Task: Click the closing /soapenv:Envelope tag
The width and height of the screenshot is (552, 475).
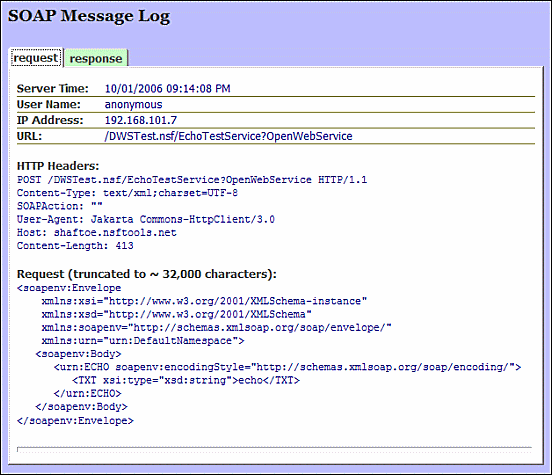Action: tap(75, 421)
